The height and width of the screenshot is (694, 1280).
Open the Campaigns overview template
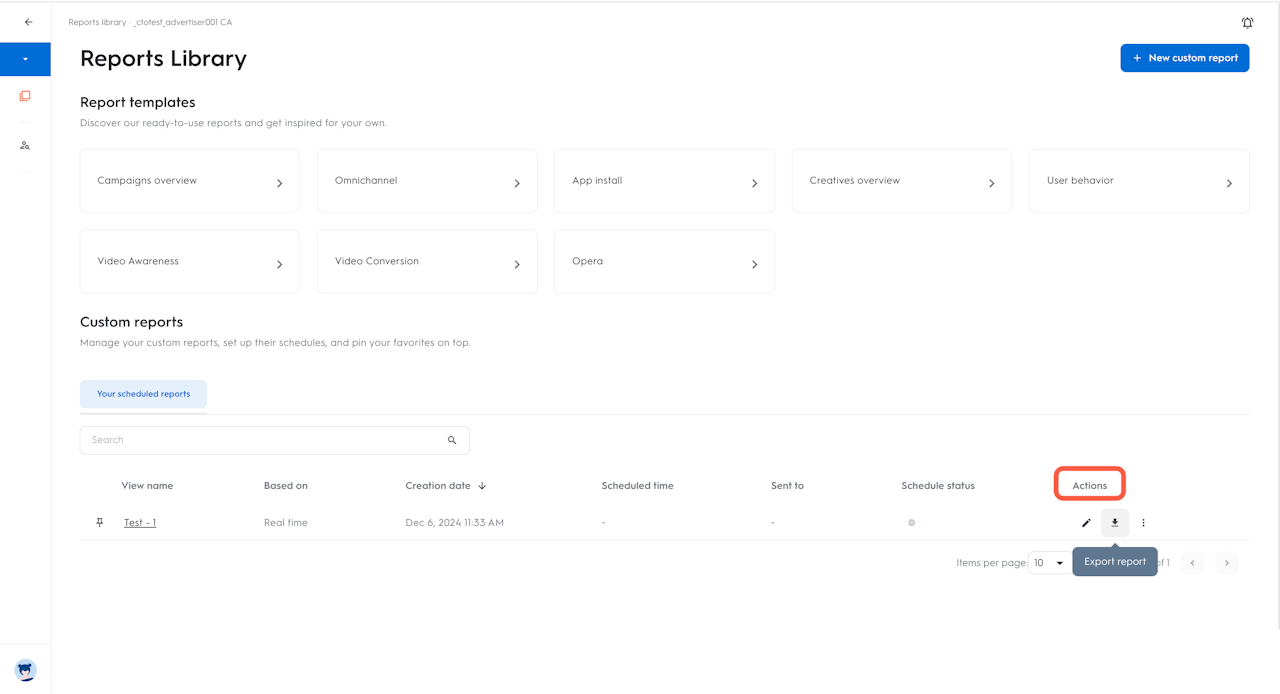click(x=190, y=181)
